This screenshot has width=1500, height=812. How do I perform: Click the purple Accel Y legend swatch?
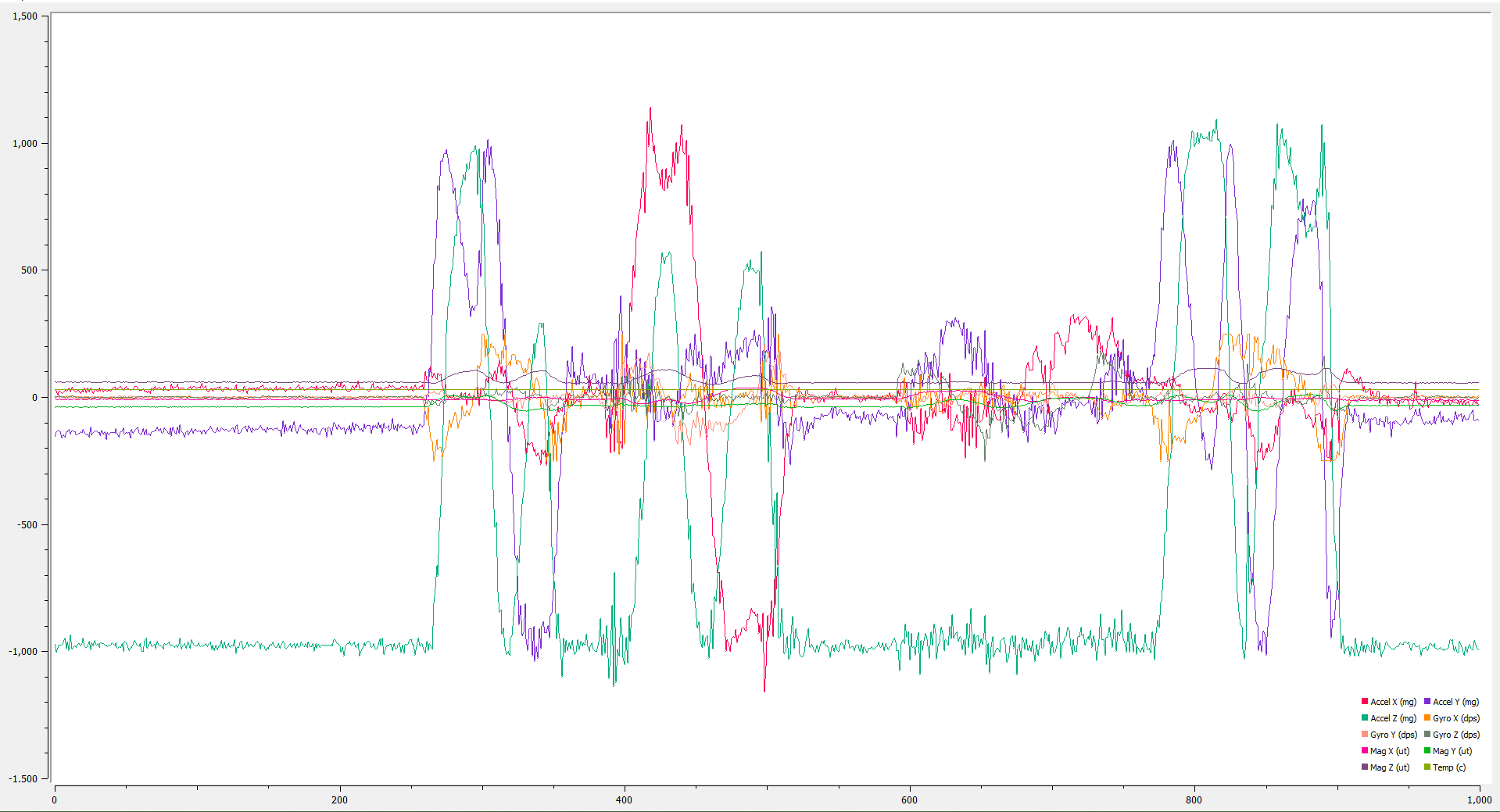(1427, 702)
